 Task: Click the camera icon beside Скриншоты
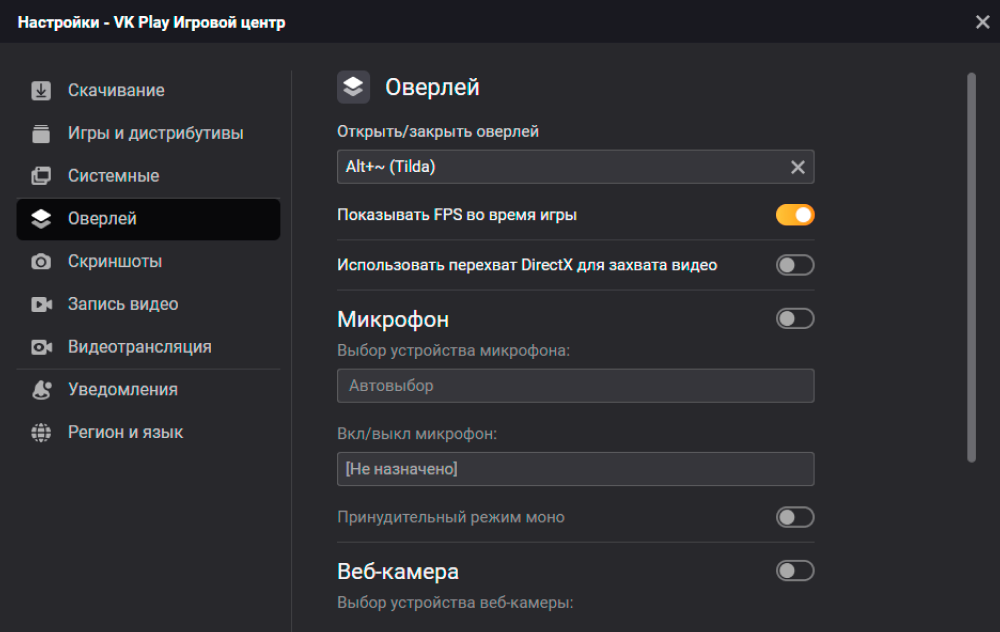[x=41, y=262]
